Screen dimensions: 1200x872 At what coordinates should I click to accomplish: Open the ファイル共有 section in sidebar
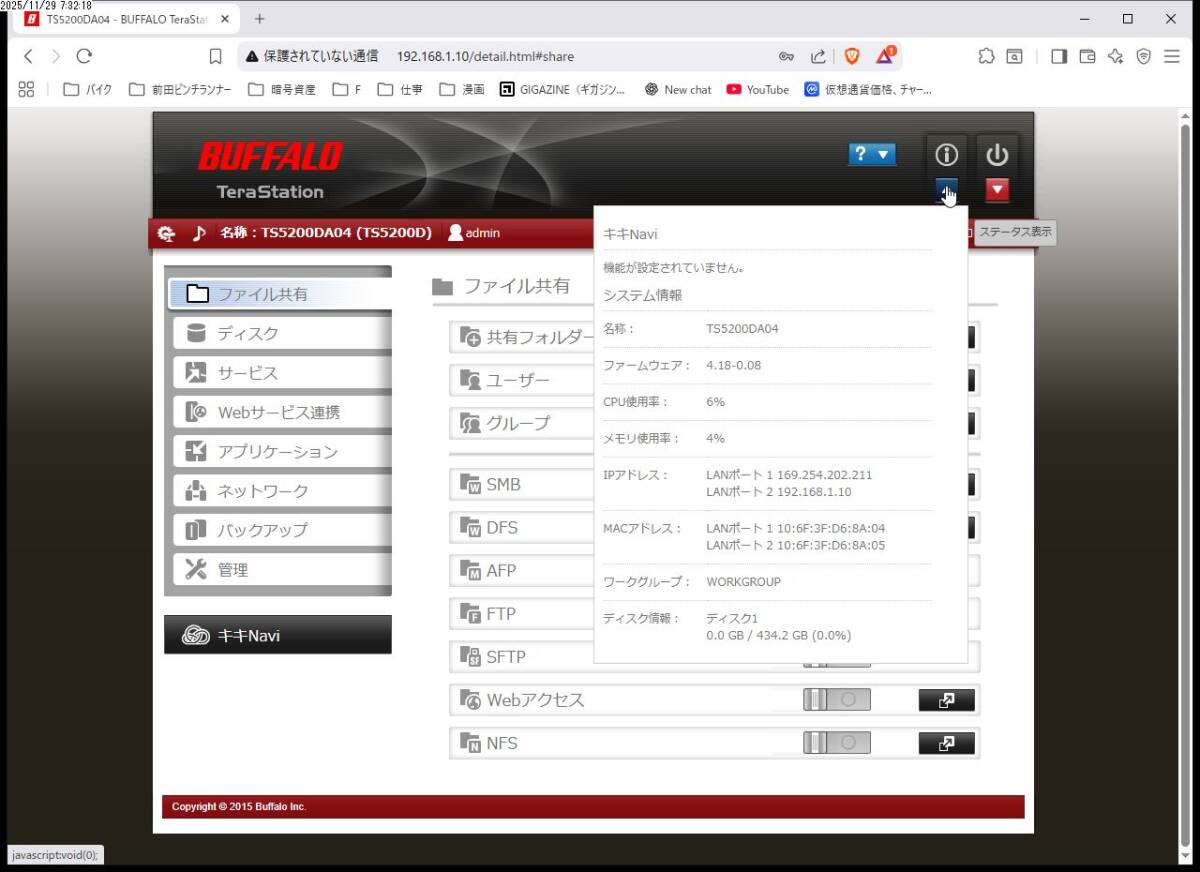coord(279,294)
